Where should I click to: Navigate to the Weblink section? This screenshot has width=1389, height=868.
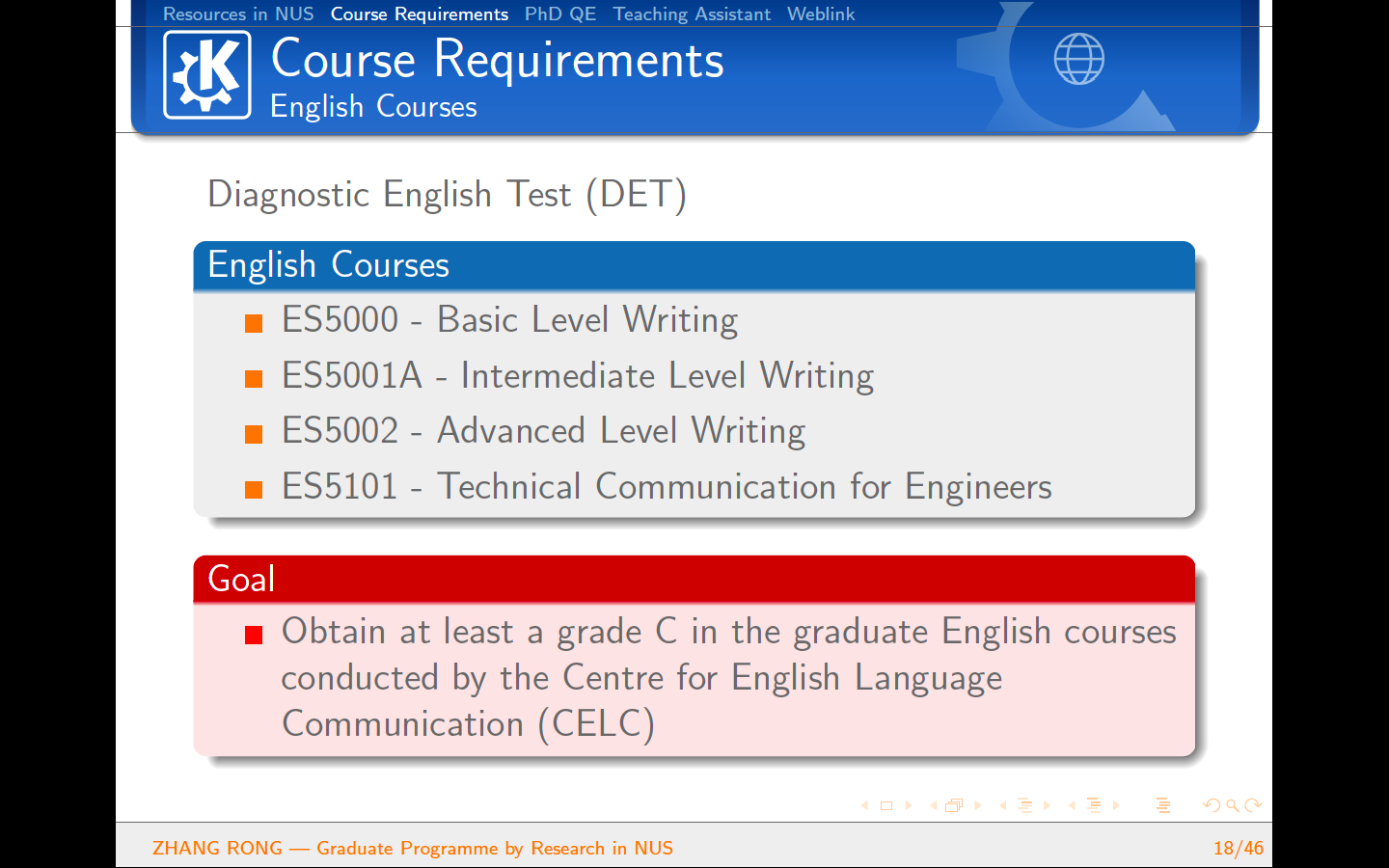point(821,14)
